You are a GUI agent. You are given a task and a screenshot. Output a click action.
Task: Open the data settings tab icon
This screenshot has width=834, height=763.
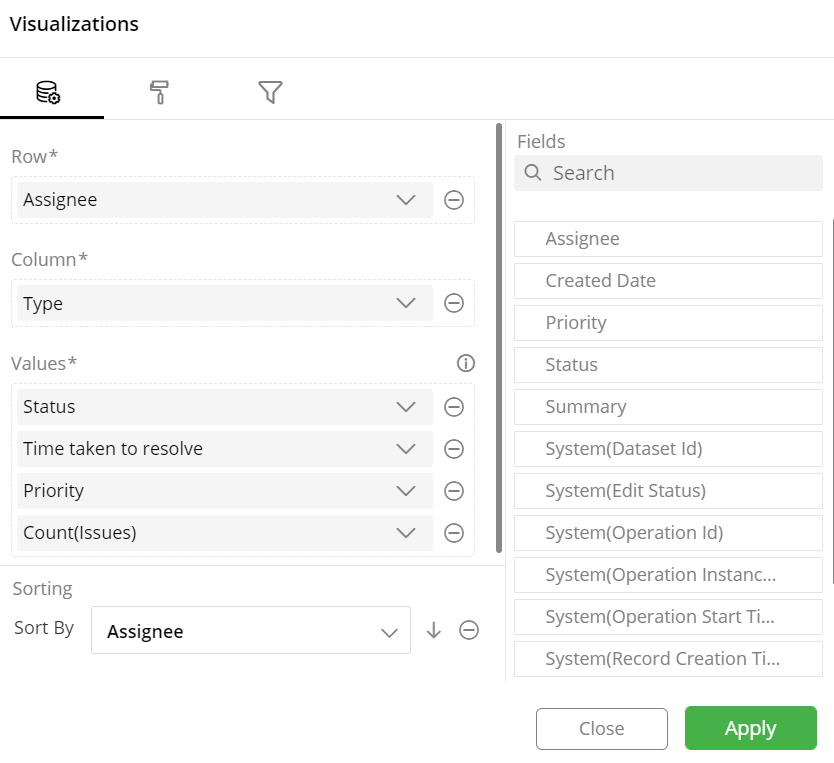click(48, 92)
